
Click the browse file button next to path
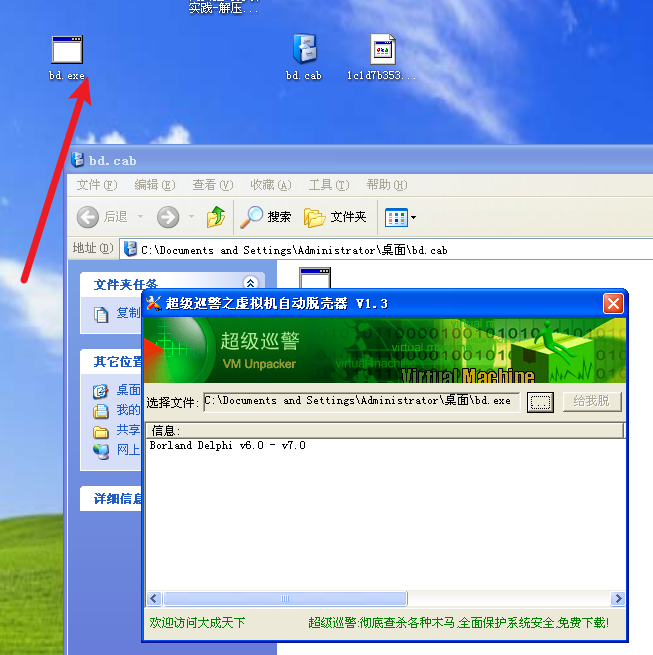[x=540, y=402]
